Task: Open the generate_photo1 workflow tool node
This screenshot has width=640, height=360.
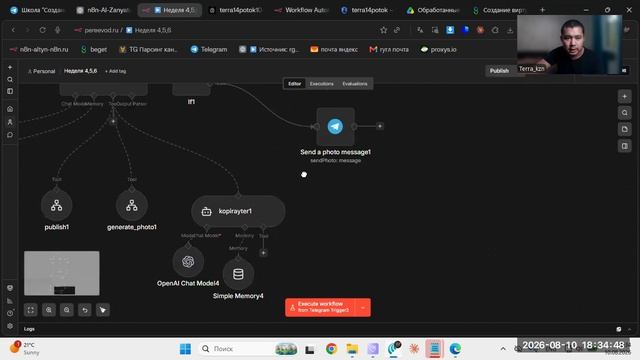Action: point(131,205)
